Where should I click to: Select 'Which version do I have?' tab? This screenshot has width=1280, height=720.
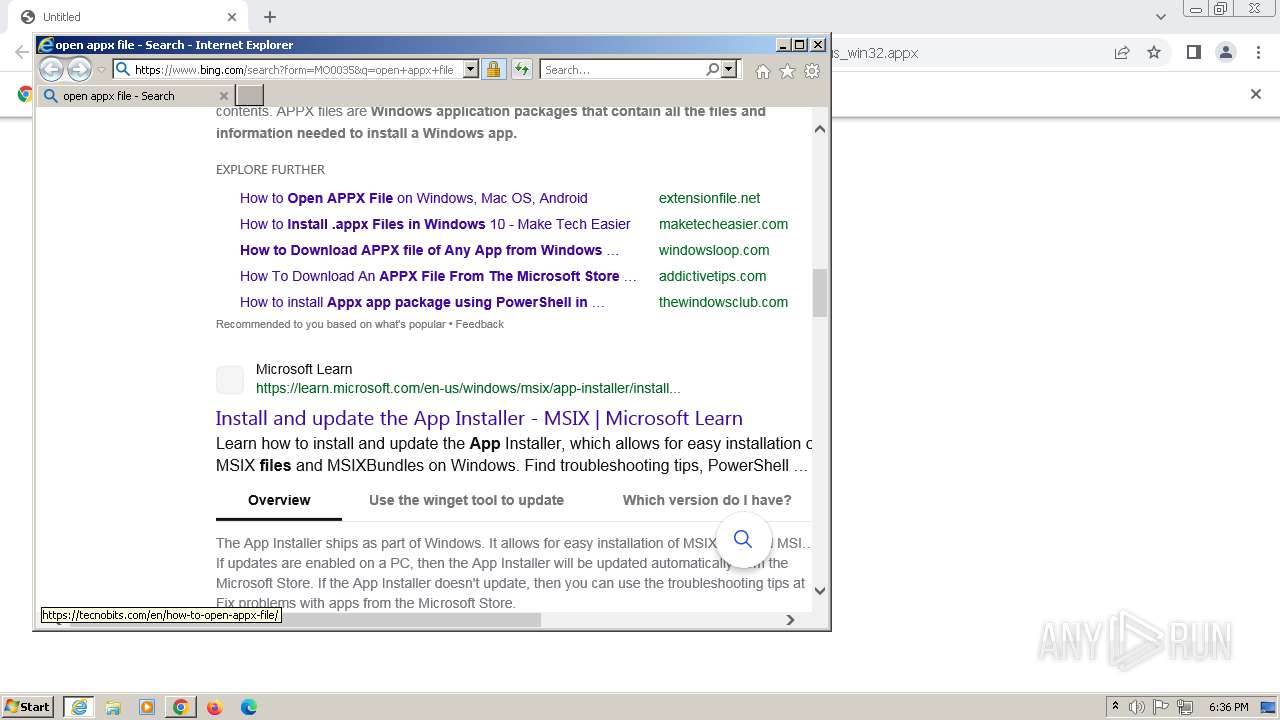coord(707,500)
